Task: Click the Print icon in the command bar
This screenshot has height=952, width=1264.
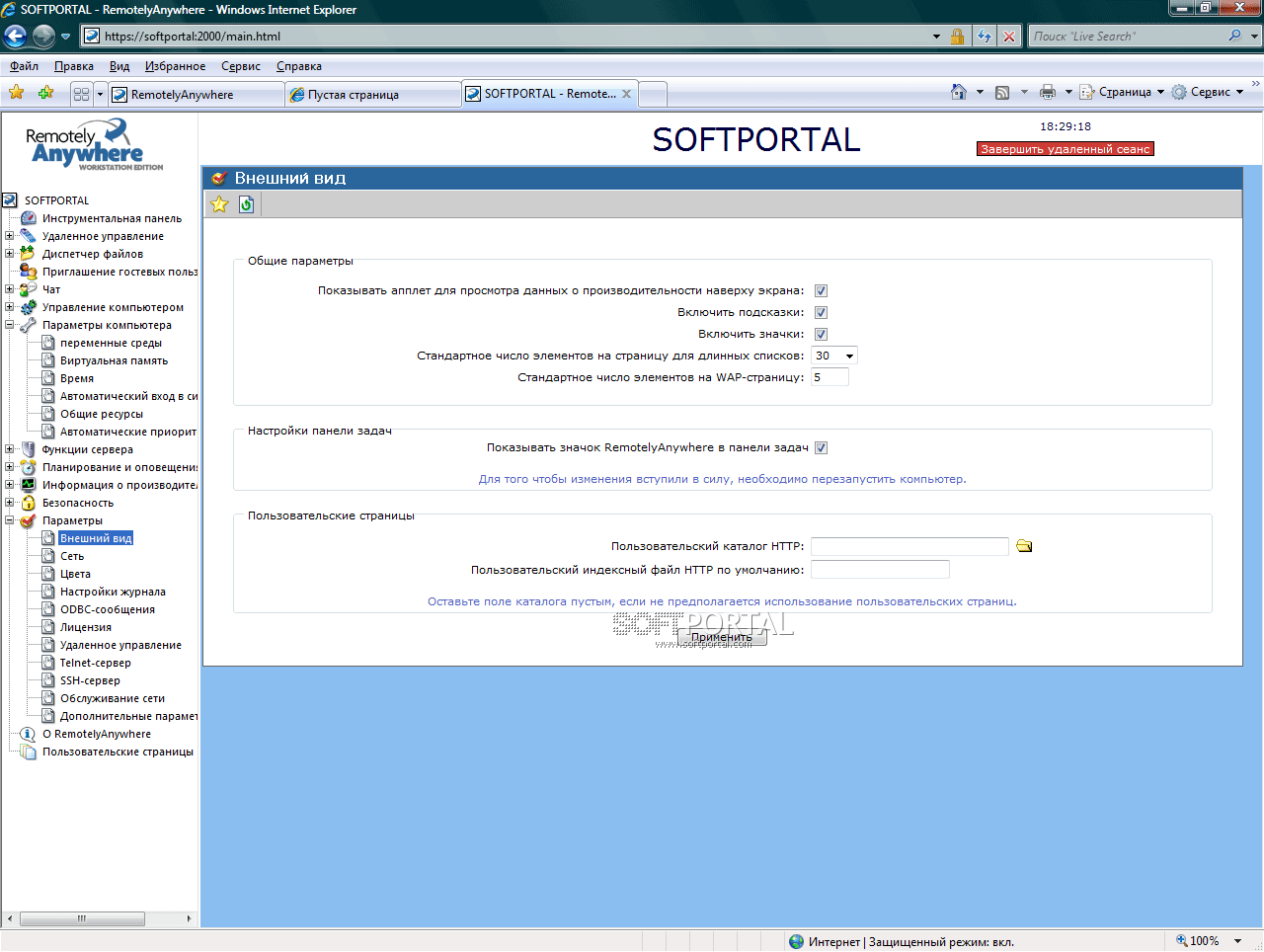Action: tap(1048, 92)
